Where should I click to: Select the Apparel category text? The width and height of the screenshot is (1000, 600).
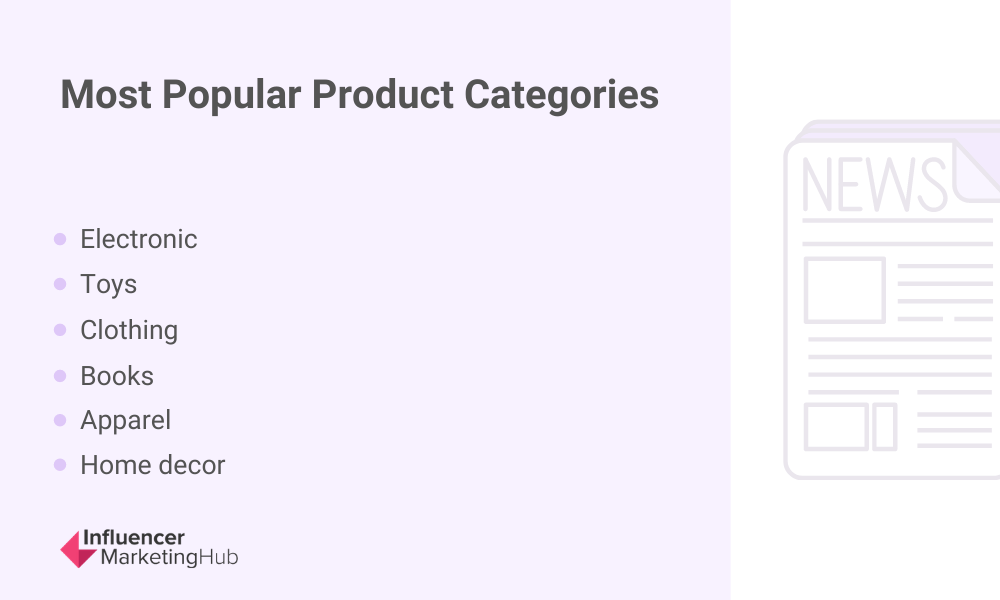pyautogui.click(x=126, y=421)
